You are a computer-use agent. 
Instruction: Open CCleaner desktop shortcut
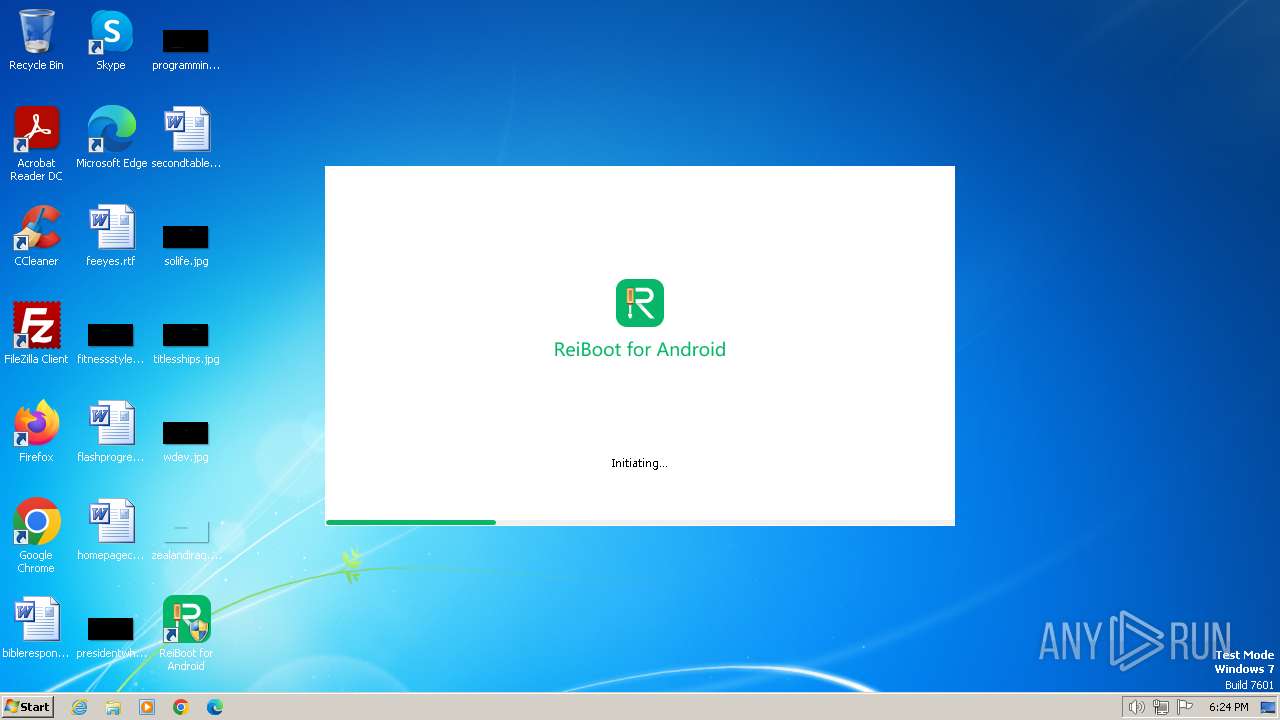tap(36, 236)
